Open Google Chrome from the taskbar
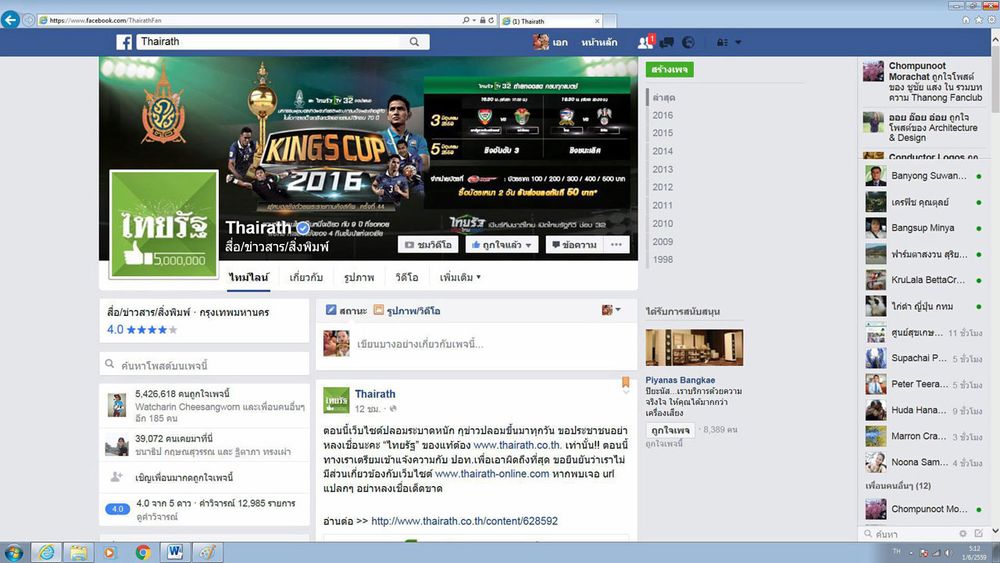 pyautogui.click(x=143, y=552)
